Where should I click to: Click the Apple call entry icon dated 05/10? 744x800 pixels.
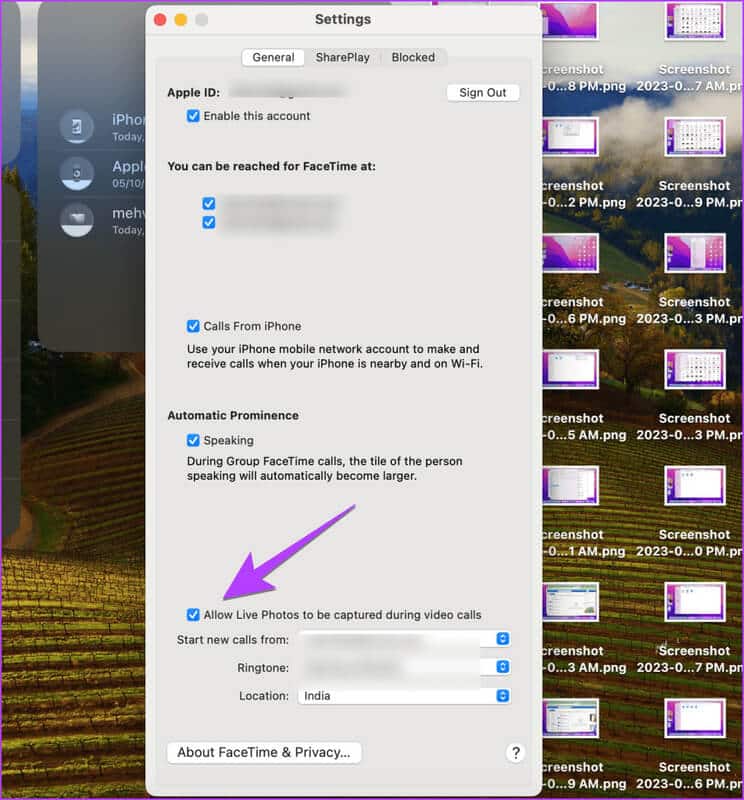(77, 173)
